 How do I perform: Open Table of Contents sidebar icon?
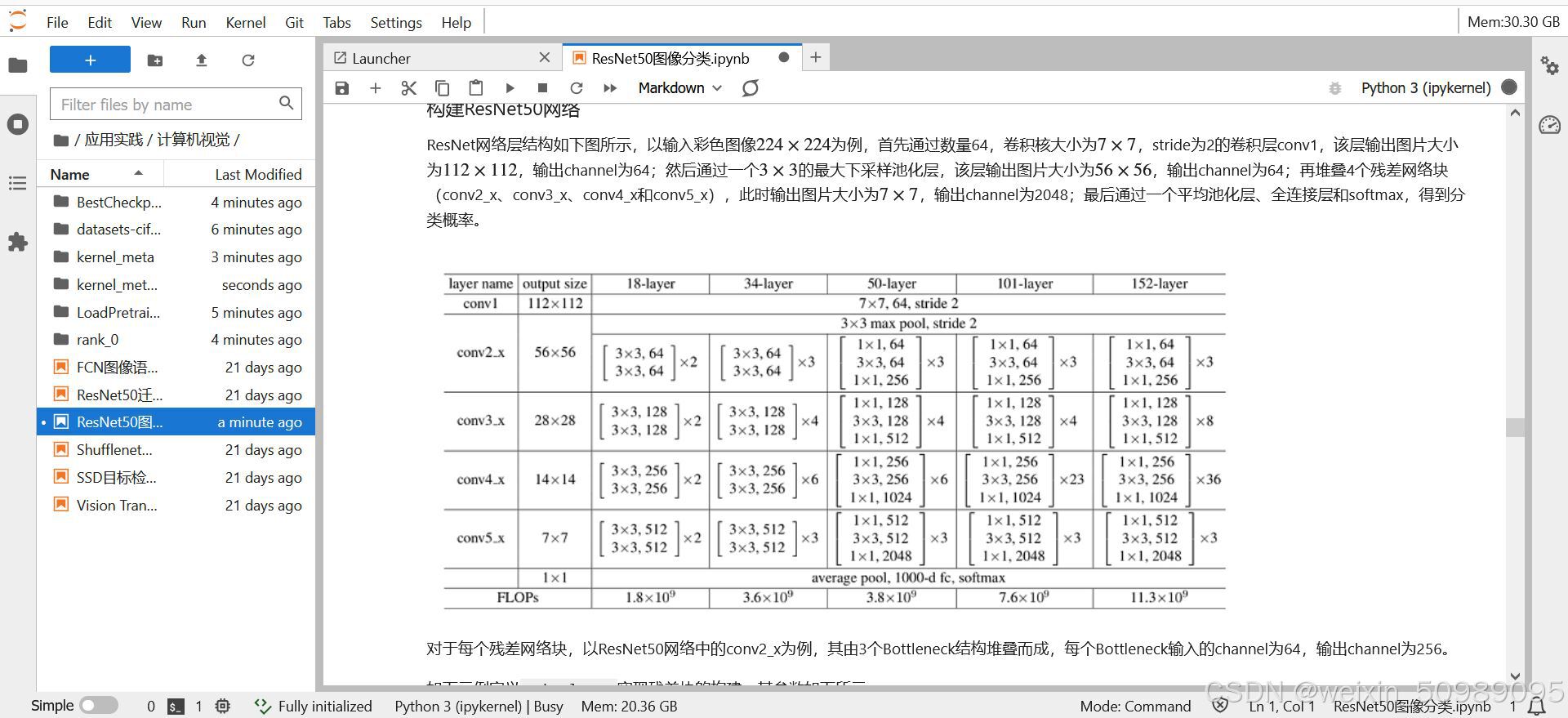(18, 183)
